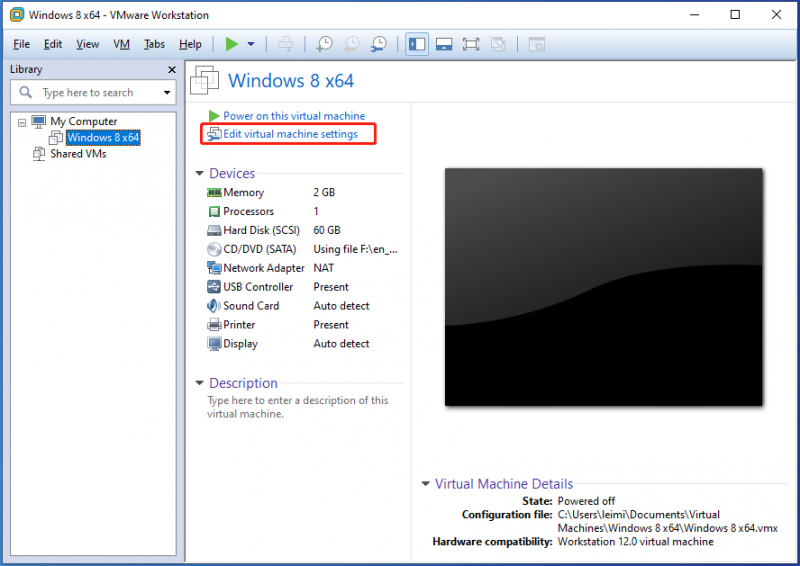Click the library search input field
This screenshot has width=800, height=566.
[x=94, y=92]
